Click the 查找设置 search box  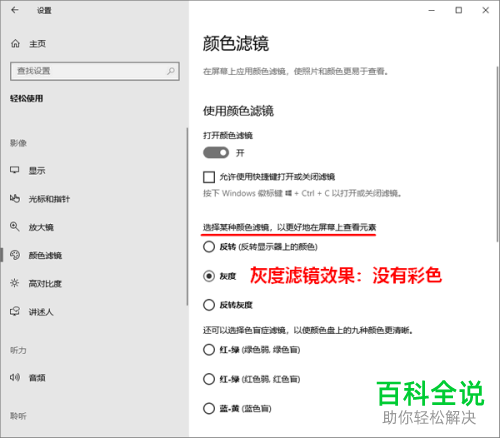click(95, 71)
